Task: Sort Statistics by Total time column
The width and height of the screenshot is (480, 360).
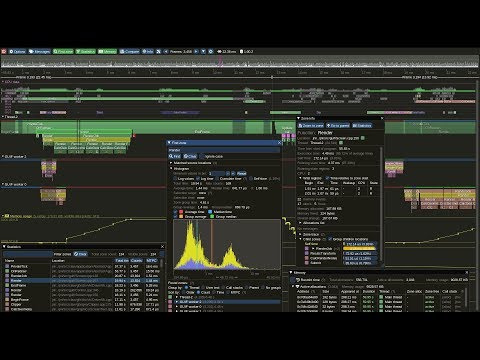Action: pos(122,261)
